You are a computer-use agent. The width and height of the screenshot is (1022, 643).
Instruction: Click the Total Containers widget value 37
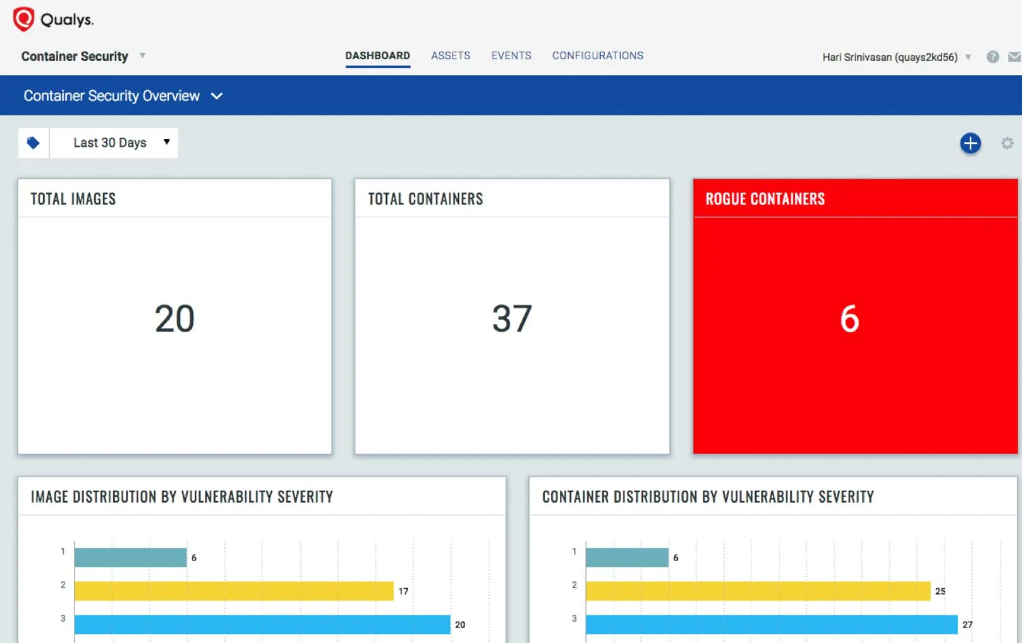pos(512,318)
